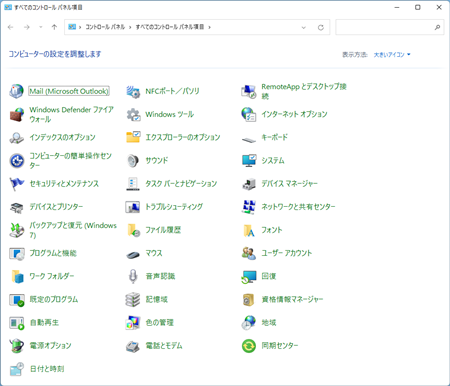The height and width of the screenshot is (386, 450).
Task: Click the システム monitor icon
Action: [249, 161]
